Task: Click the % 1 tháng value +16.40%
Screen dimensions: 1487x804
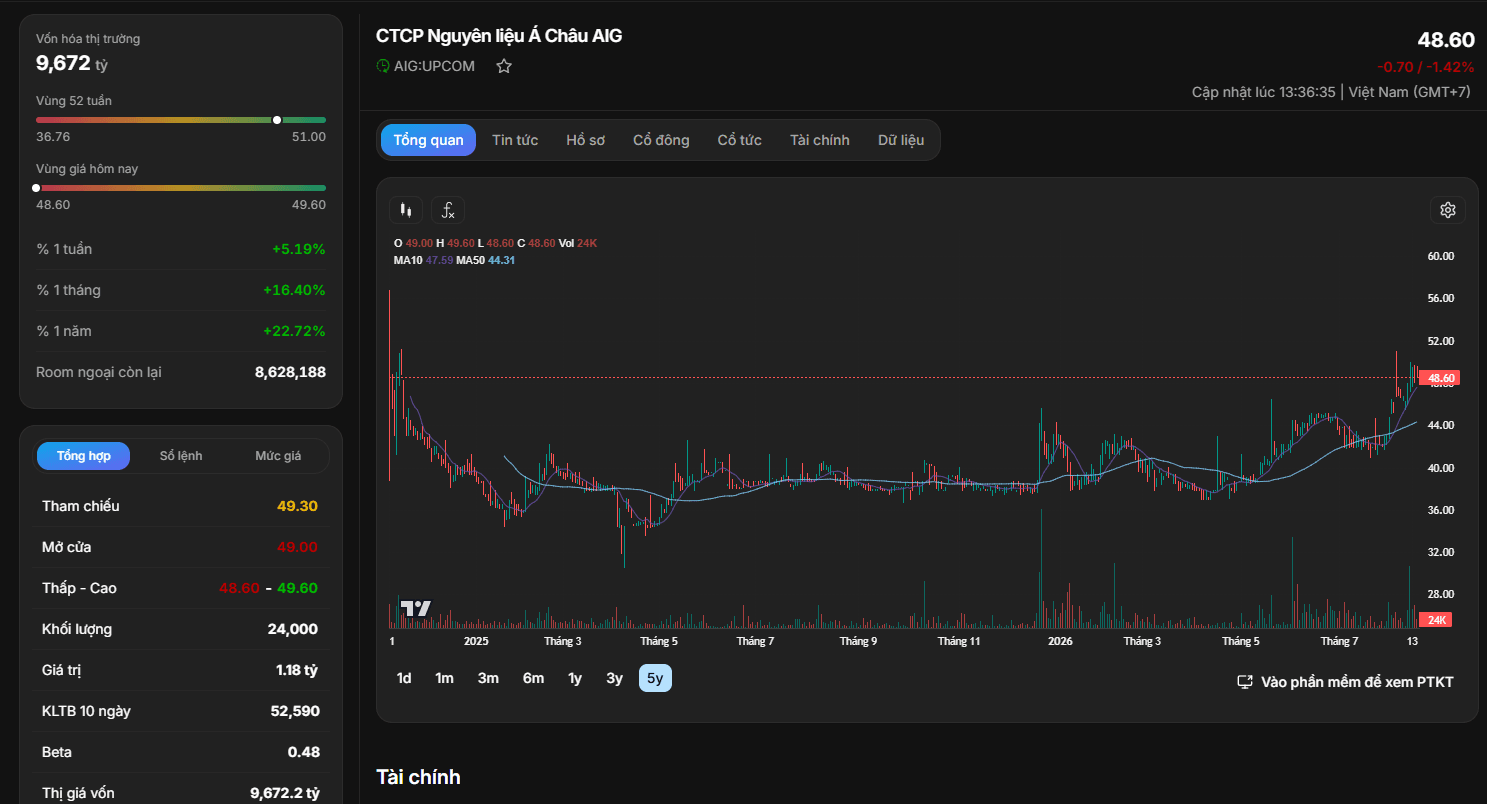Action: (x=294, y=290)
